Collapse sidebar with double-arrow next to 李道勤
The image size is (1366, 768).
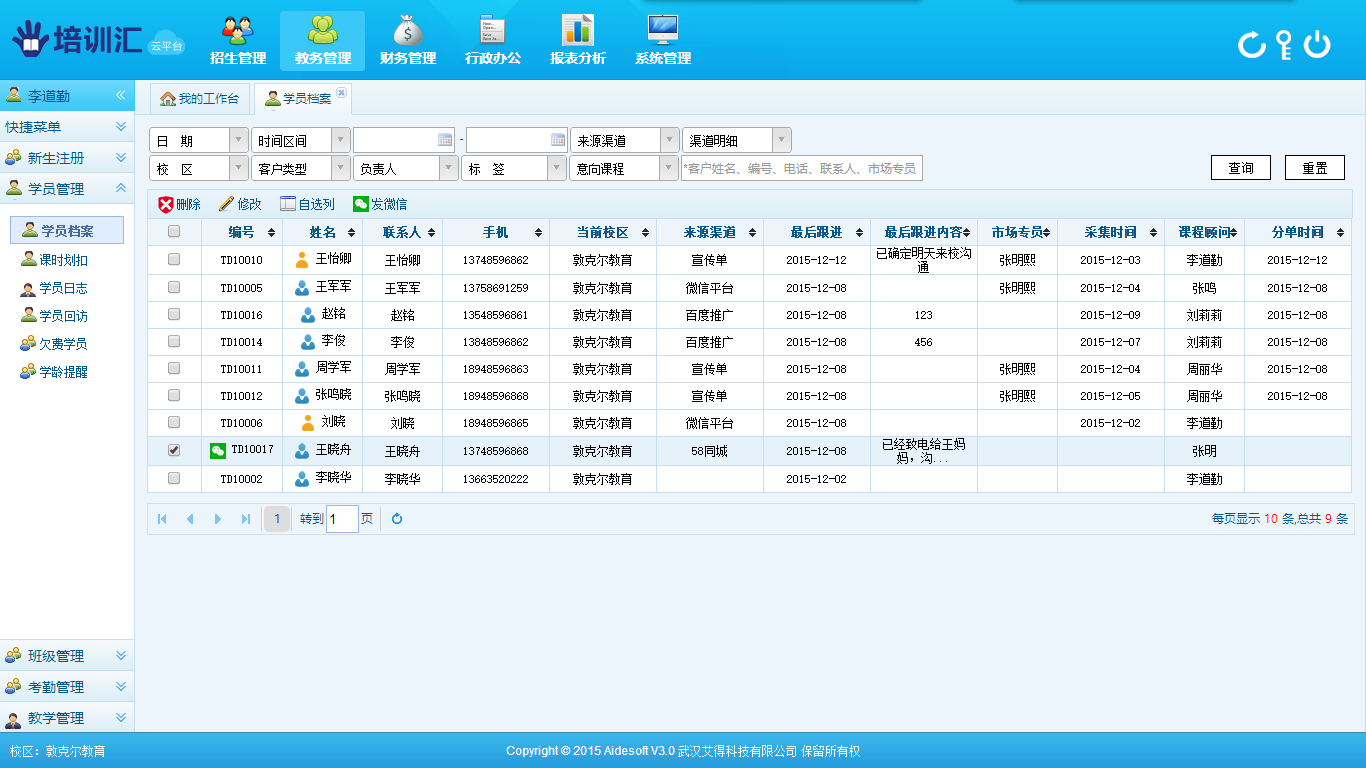[120, 96]
